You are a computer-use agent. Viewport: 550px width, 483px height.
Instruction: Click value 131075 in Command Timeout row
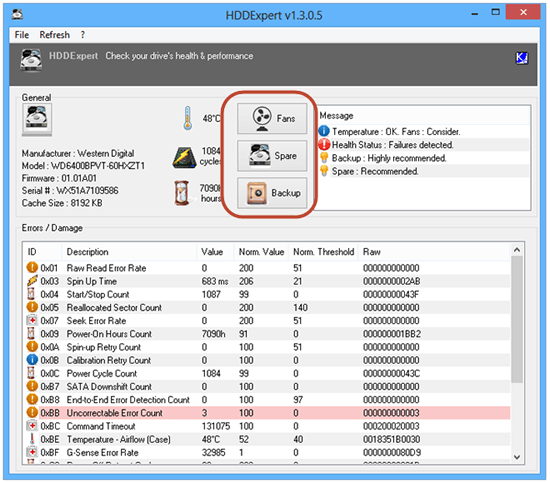coord(216,426)
